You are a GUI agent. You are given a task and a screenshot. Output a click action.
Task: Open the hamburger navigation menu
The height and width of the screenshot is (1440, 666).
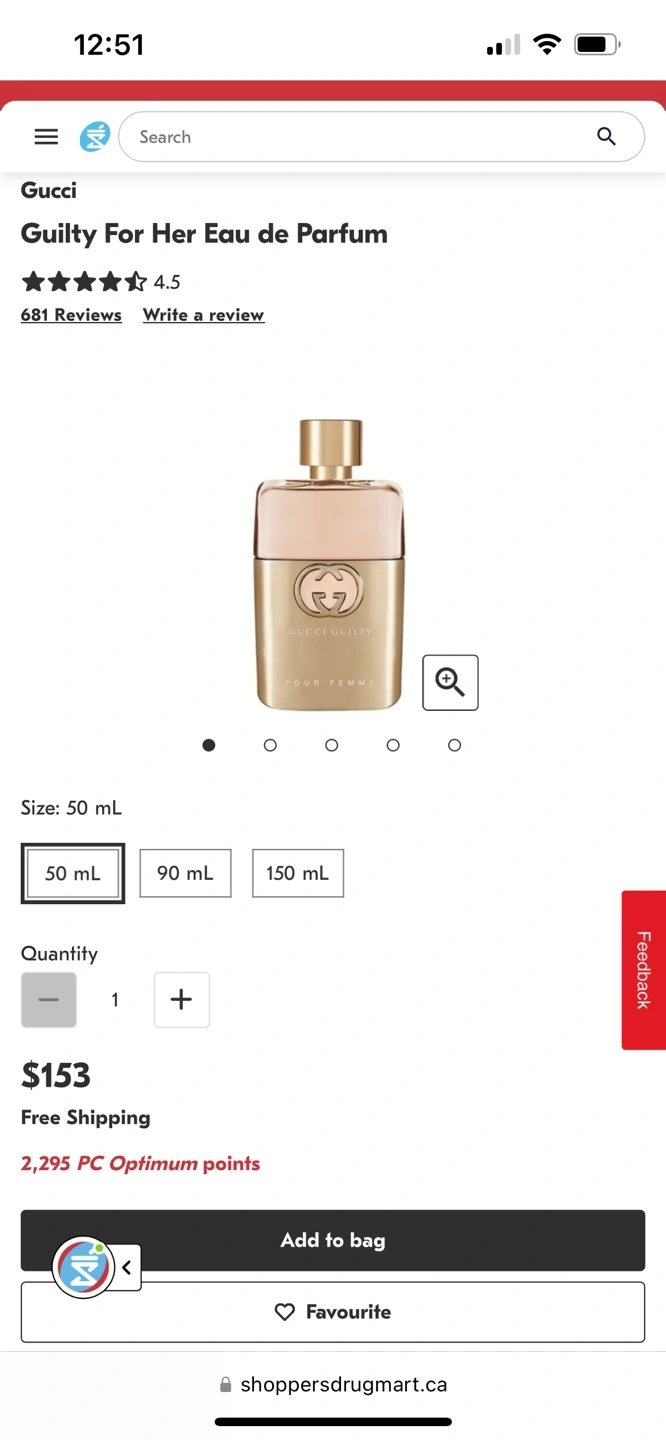coord(46,137)
